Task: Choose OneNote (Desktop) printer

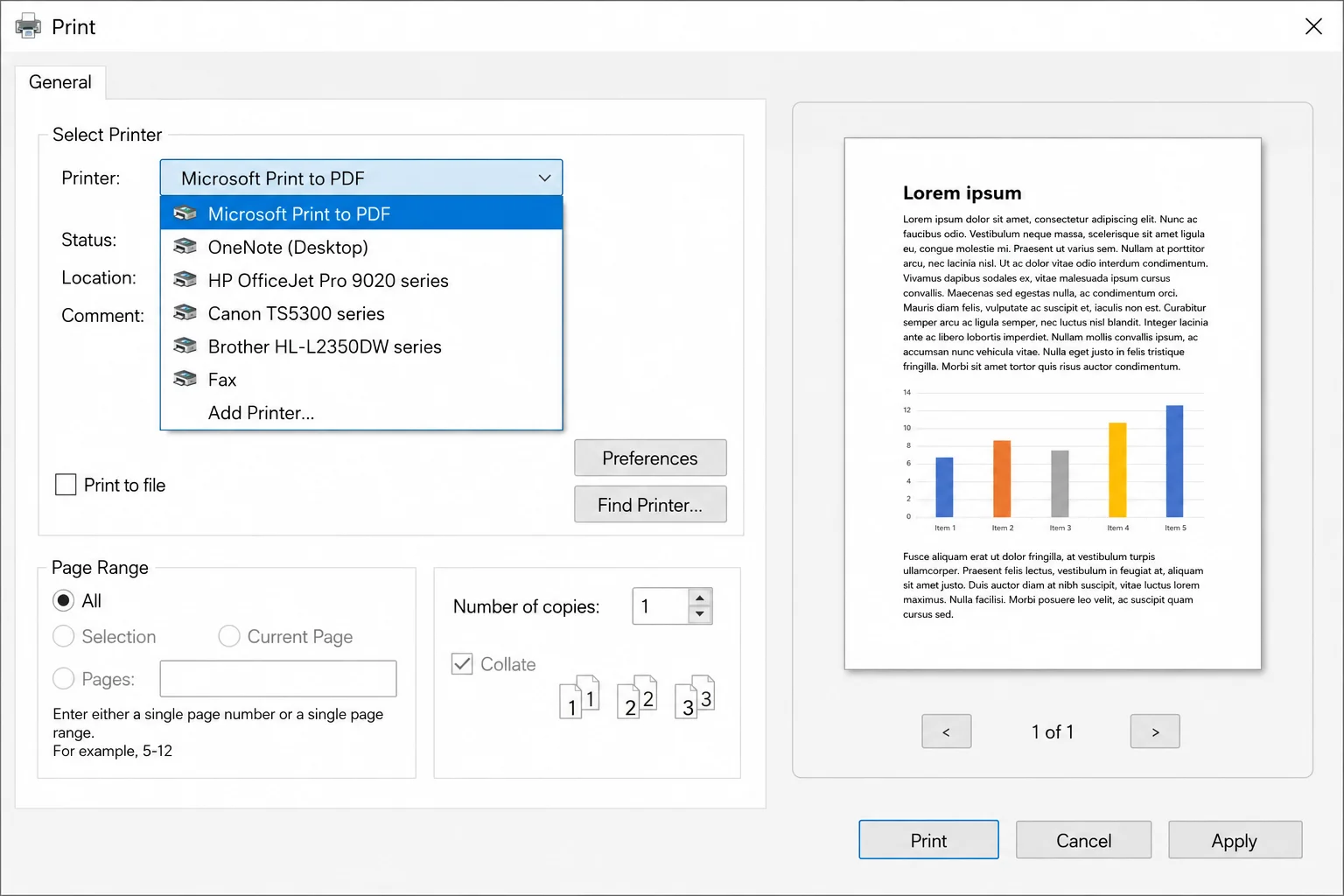Action: (x=361, y=247)
